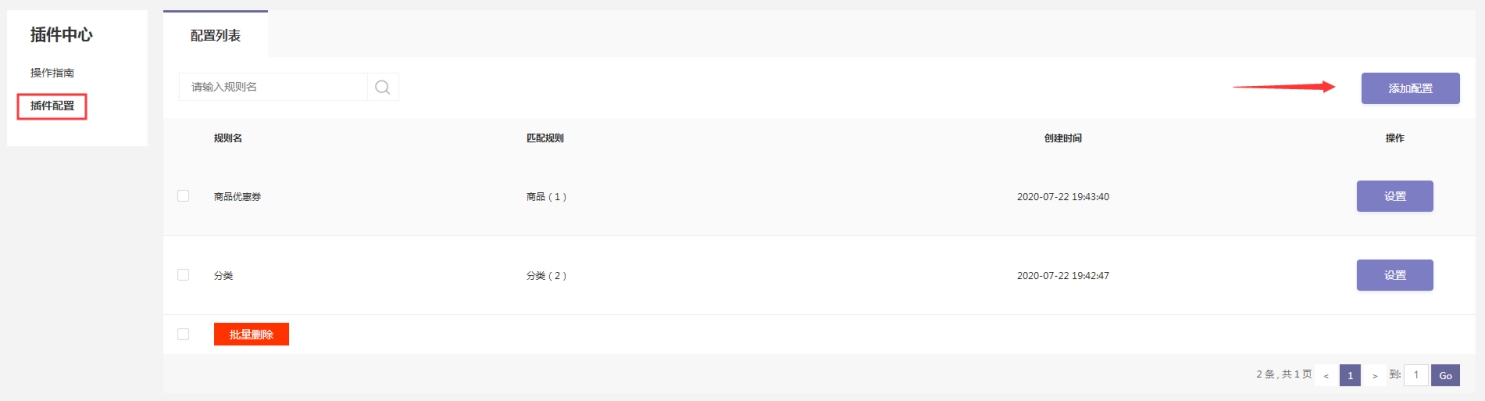
Task: Tick the checkbox for 分类 row
Action: point(183,275)
